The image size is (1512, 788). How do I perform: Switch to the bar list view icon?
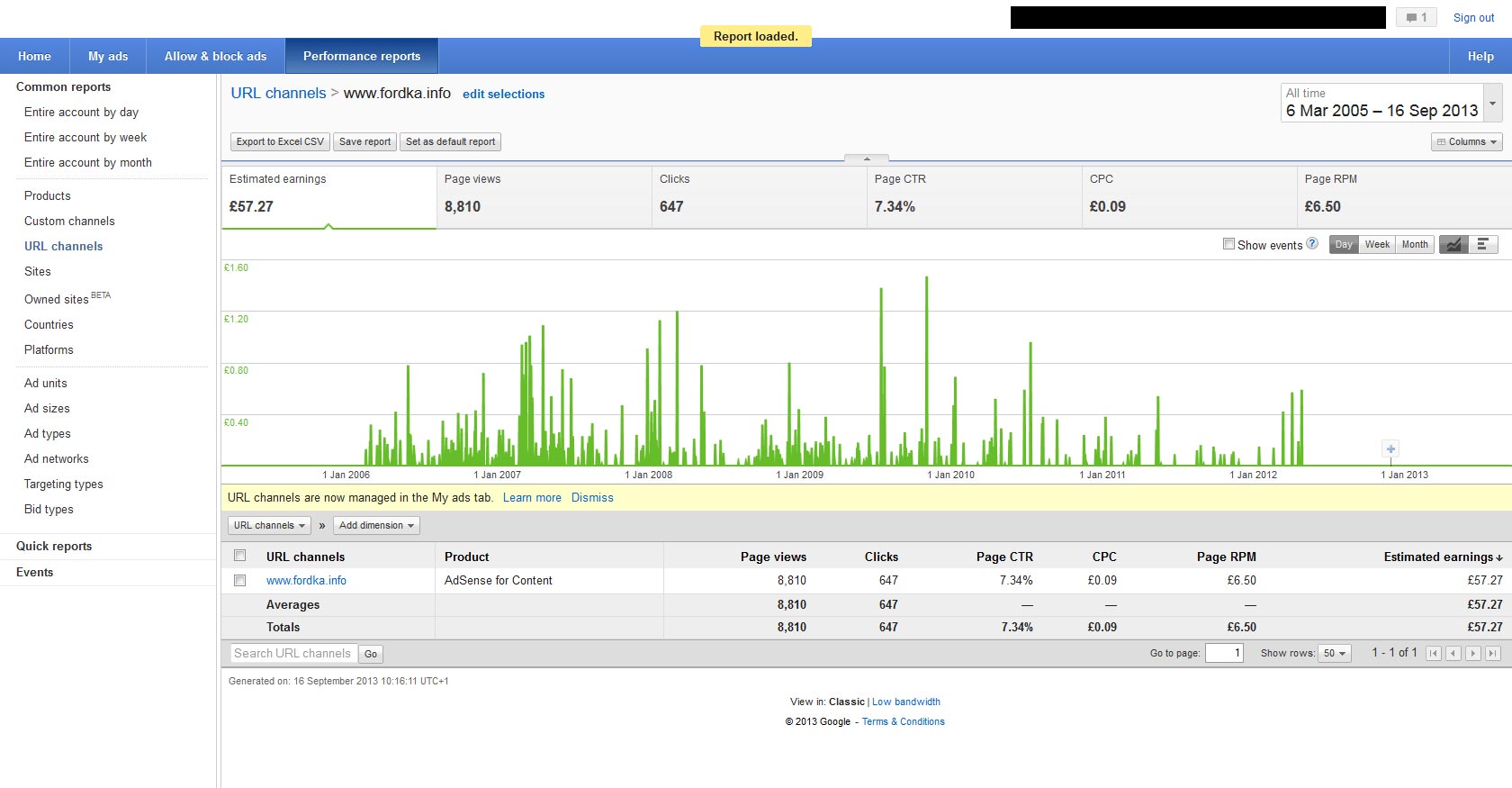tap(1482, 244)
